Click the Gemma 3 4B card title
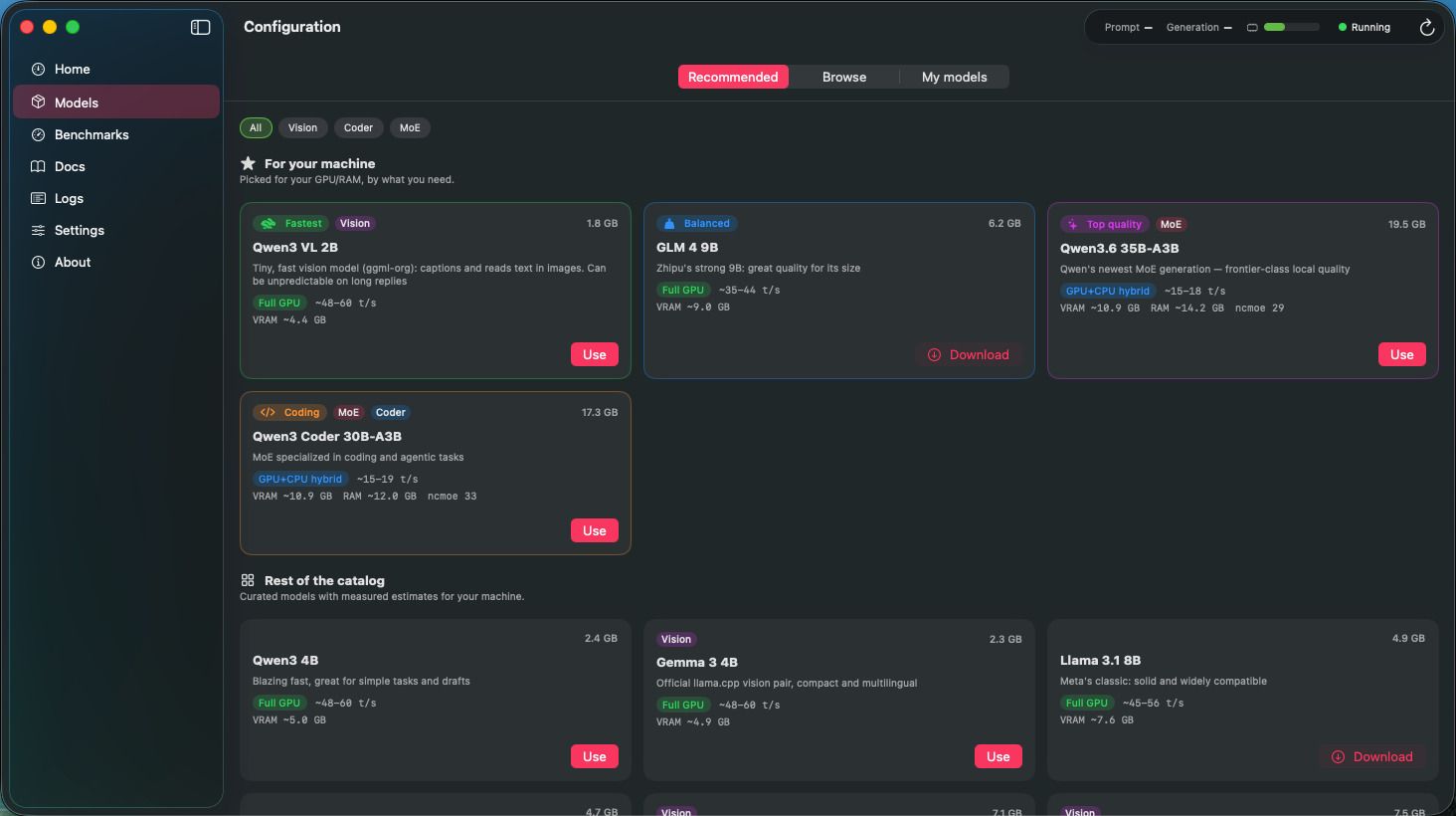Viewport: 1456px width, 816px height. click(697, 663)
